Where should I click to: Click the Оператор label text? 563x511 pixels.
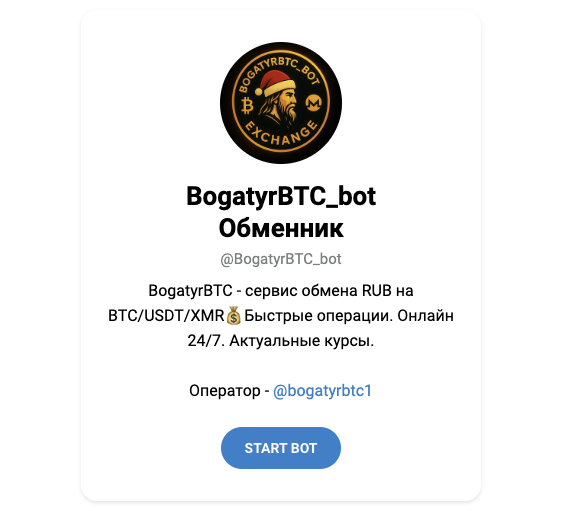point(225,391)
